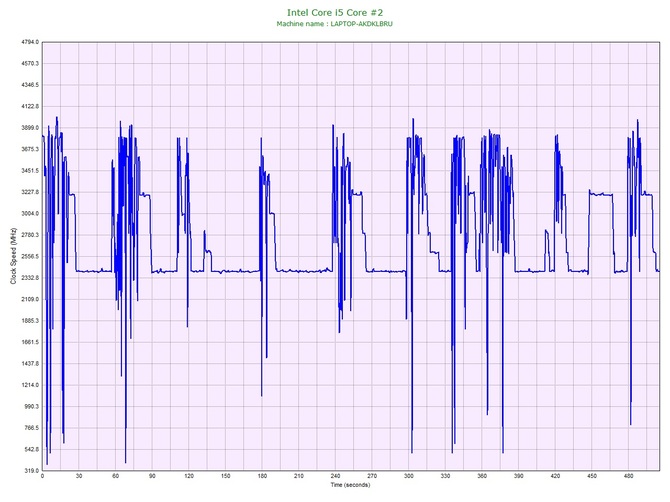Click the y-axis value 1214.0

[x=30, y=385]
